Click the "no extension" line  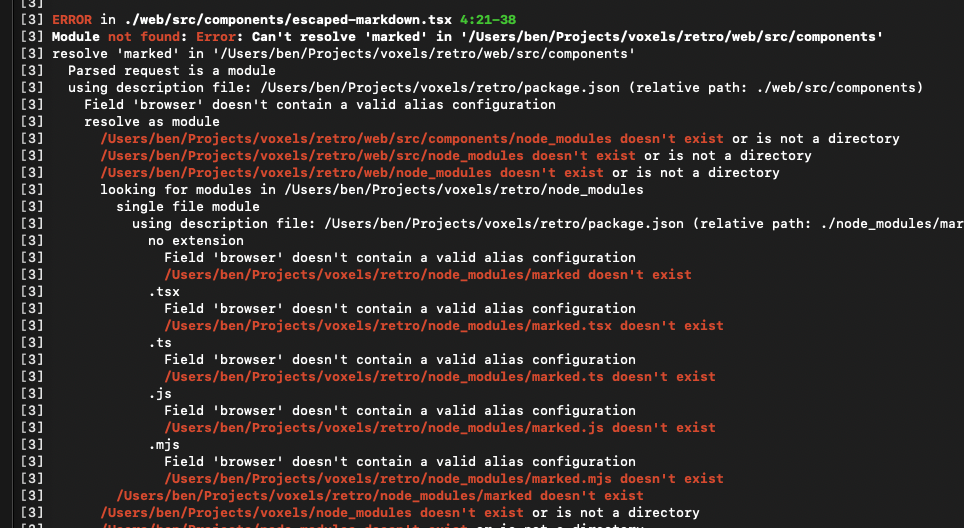click(196, 241)
